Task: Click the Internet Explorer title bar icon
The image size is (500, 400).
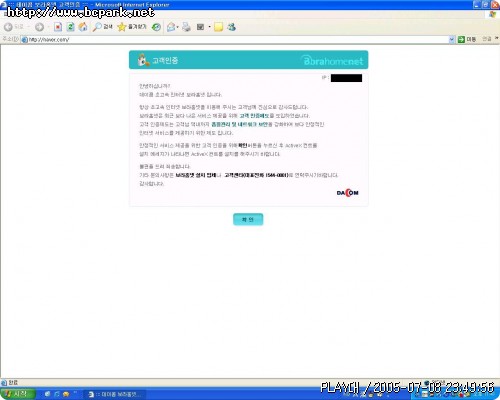Action: click(4, 4)
